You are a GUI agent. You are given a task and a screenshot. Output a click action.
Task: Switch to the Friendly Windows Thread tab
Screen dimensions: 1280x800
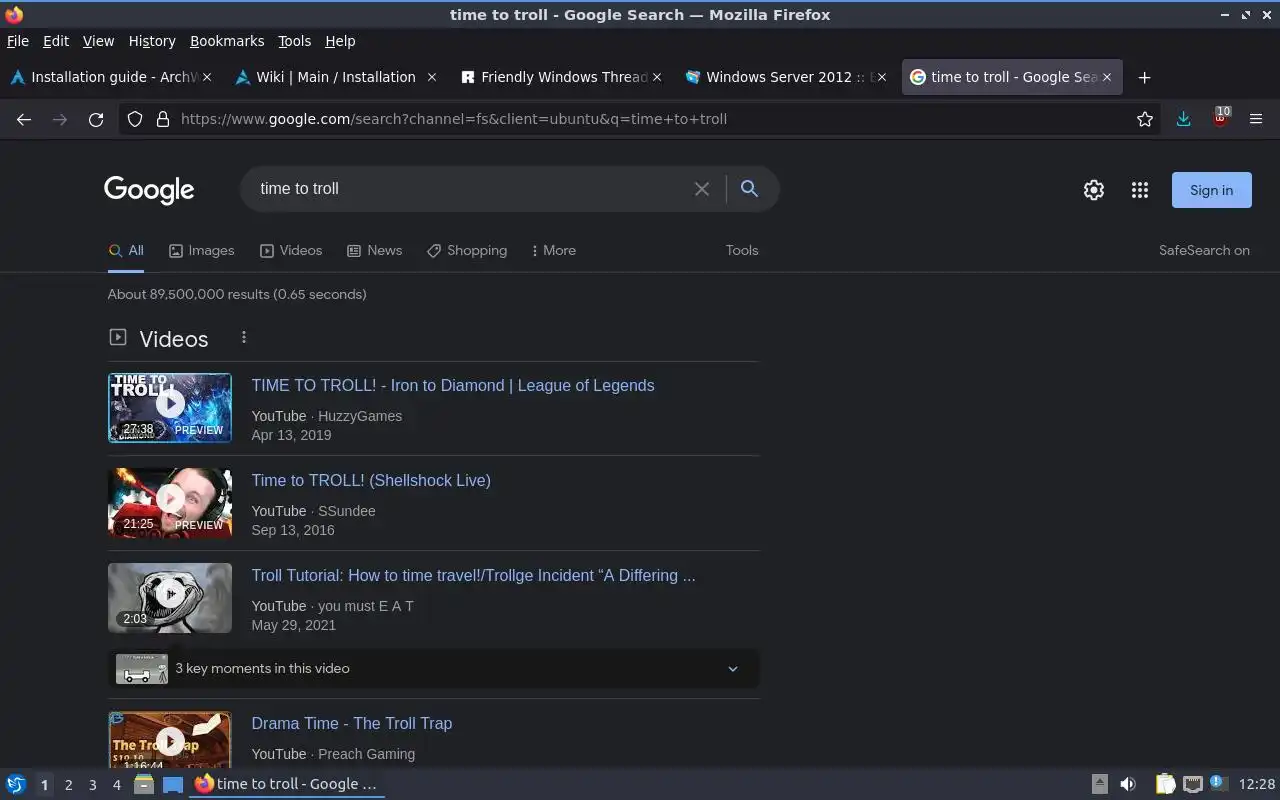[561, 77]
